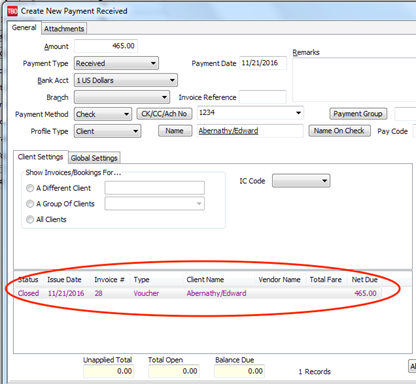416x384 pixels.
Task: Click the Balance Due field
Action: pyautogui.click(x=239, y=371)
